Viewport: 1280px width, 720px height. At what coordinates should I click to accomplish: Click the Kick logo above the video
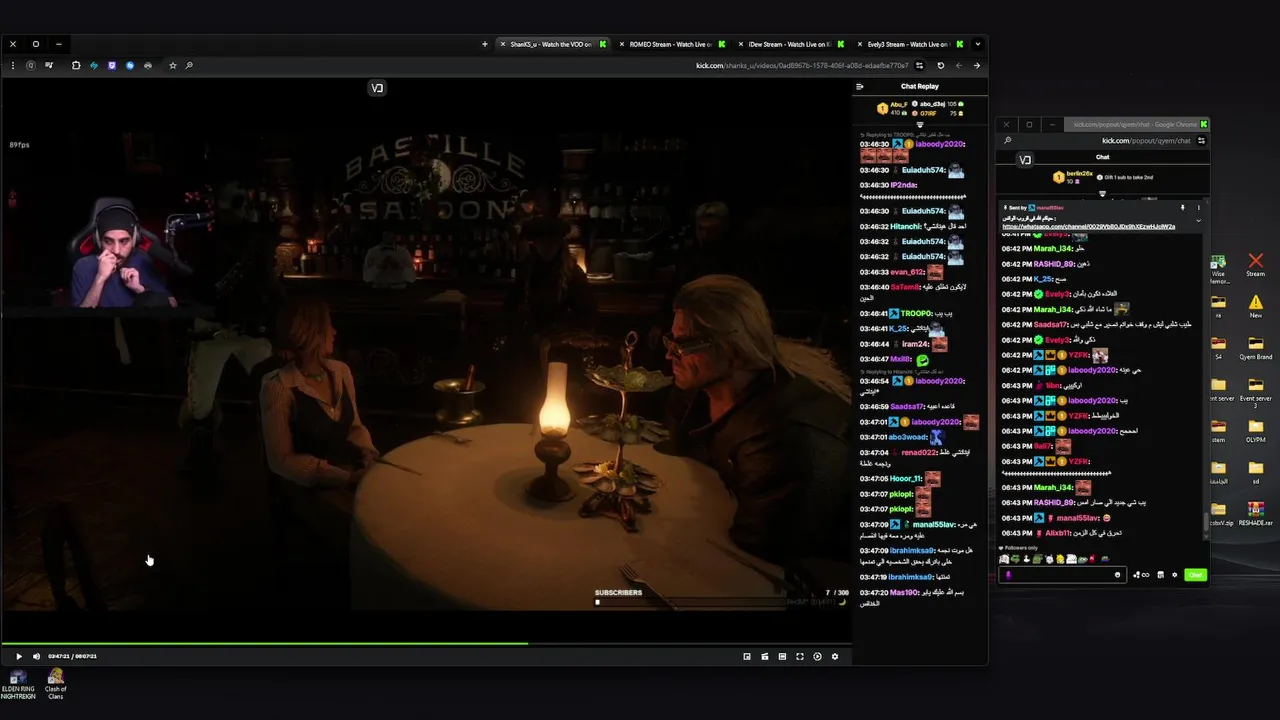377,88
